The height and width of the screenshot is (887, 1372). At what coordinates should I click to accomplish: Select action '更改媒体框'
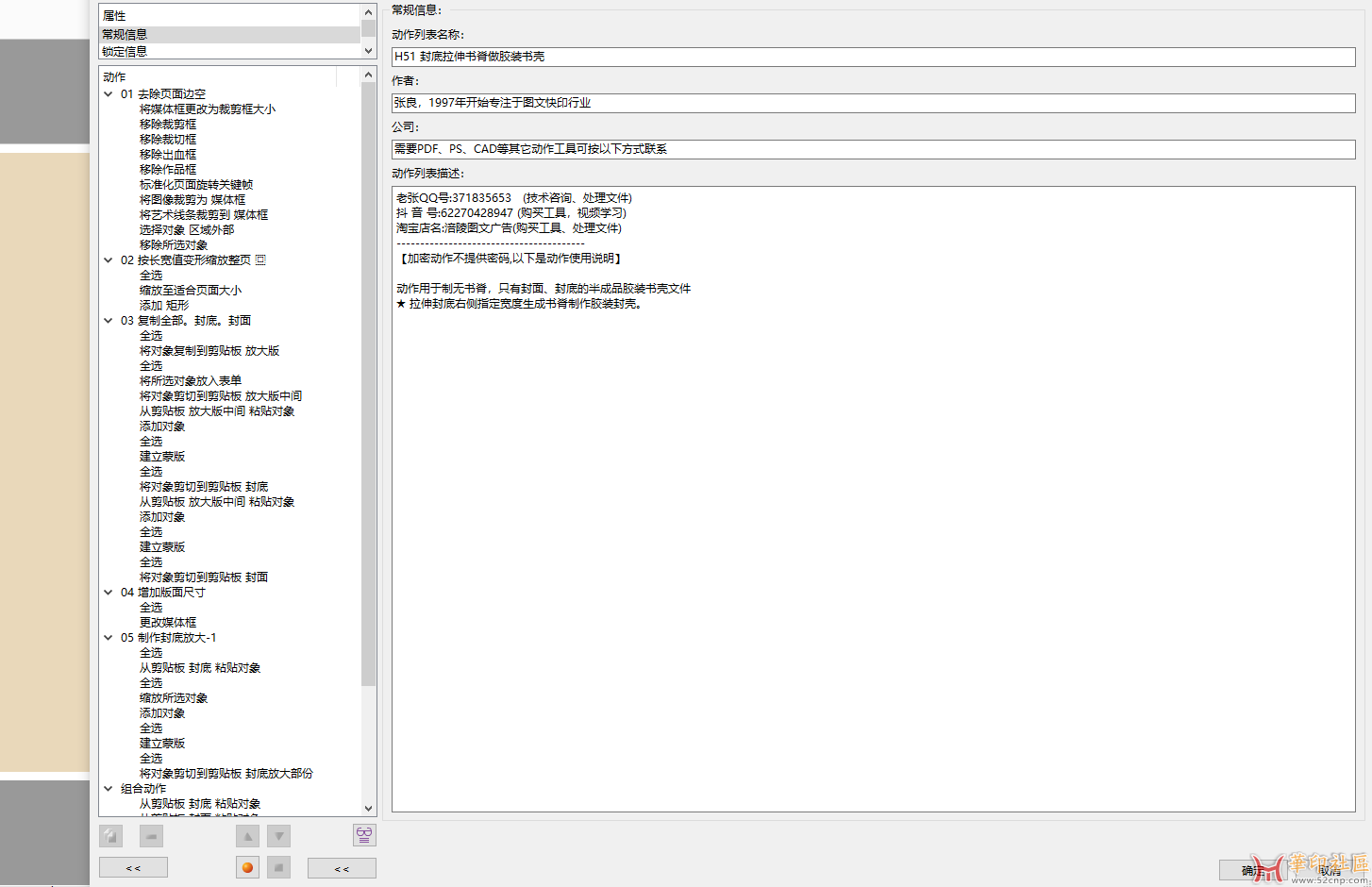(168, 623)
